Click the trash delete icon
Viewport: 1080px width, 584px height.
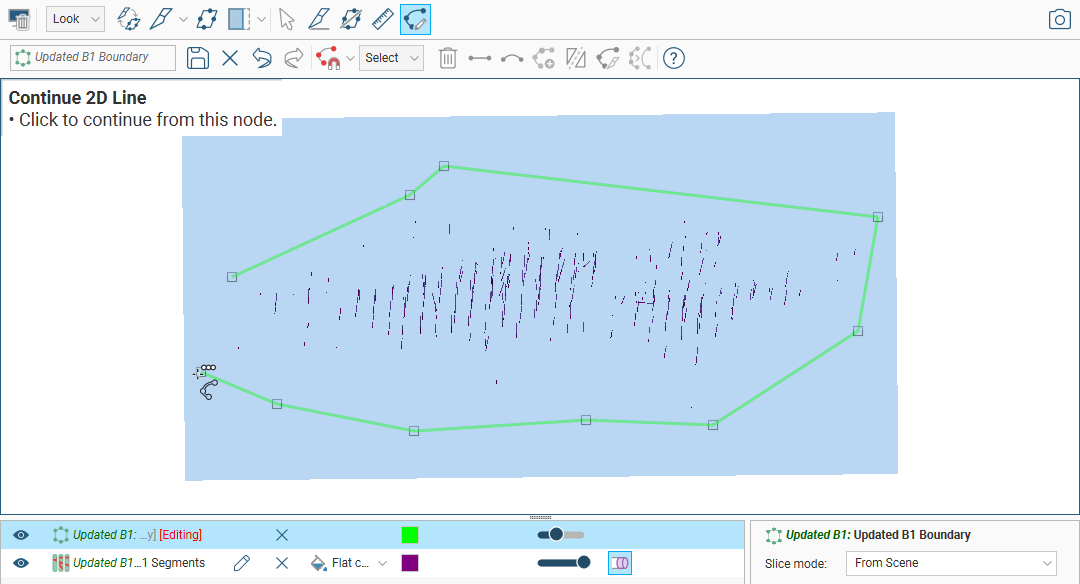click(x=448, y=58)
